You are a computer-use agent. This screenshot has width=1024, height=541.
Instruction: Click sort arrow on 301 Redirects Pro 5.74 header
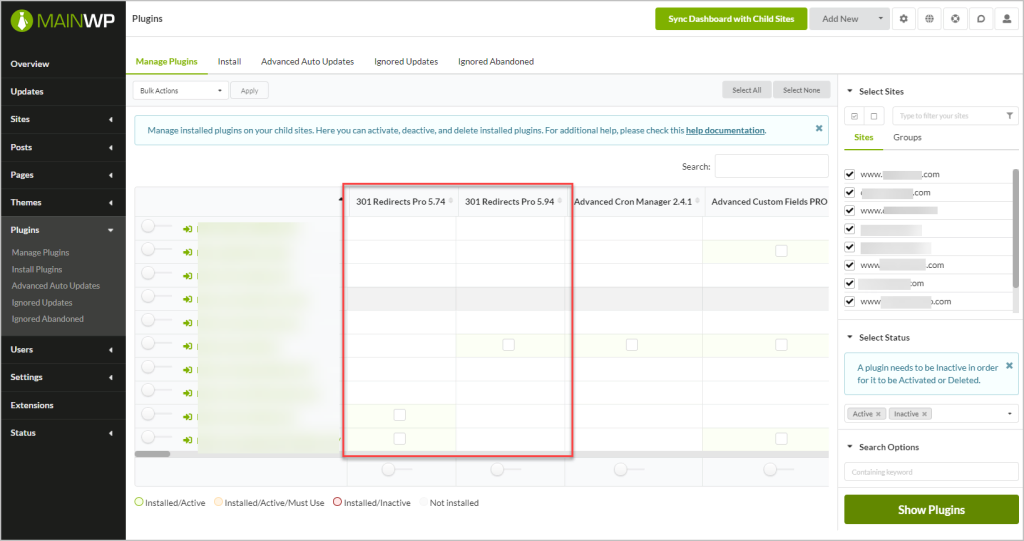(451, 201)
